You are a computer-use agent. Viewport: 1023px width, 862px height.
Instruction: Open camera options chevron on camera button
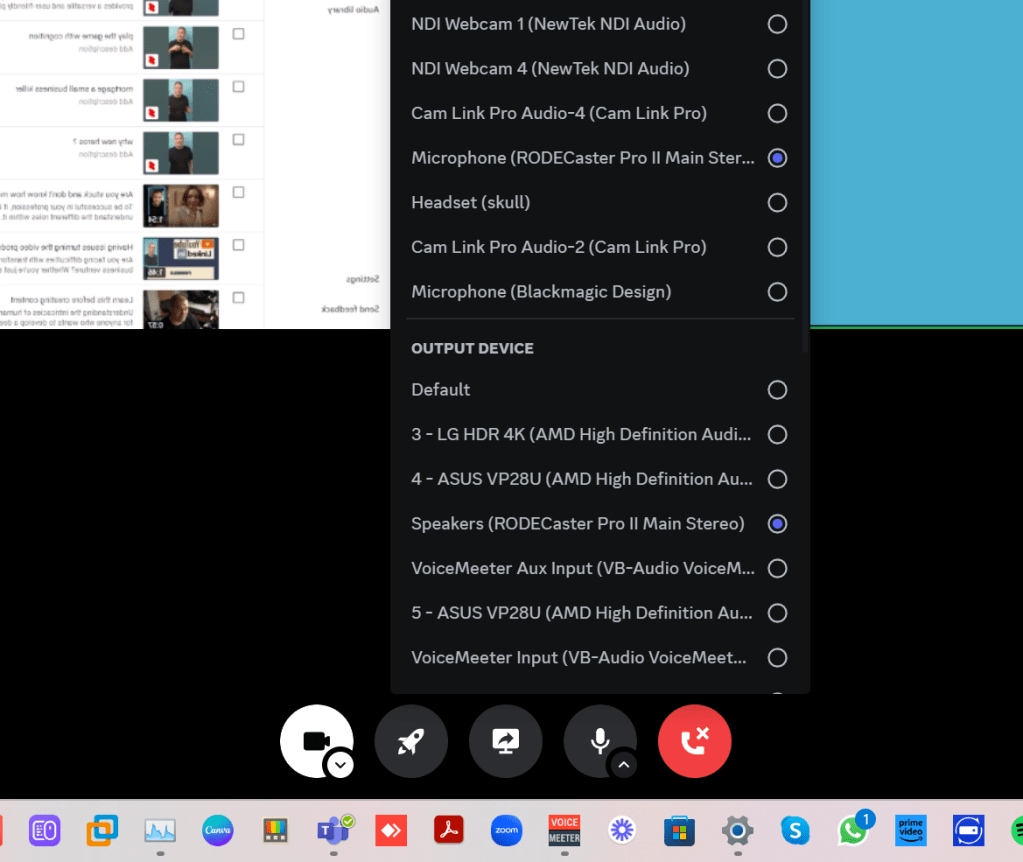pyautogui.click(x=341, y=765)
